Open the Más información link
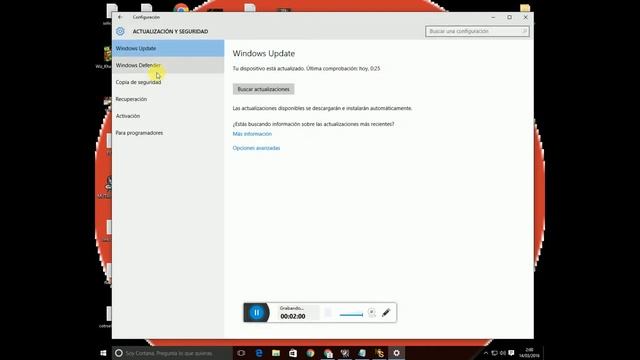The width and height of the screenshot is (640, 360). [x=252, y=134]
